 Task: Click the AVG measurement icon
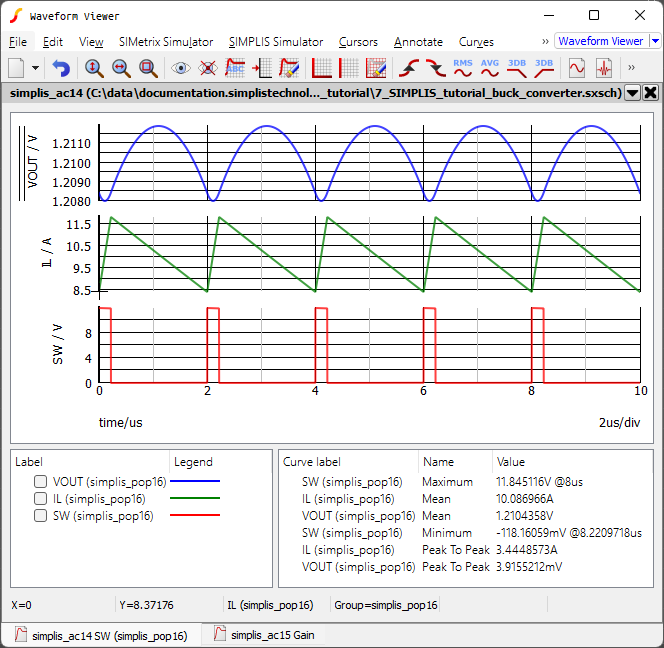(x=490, y=68)
